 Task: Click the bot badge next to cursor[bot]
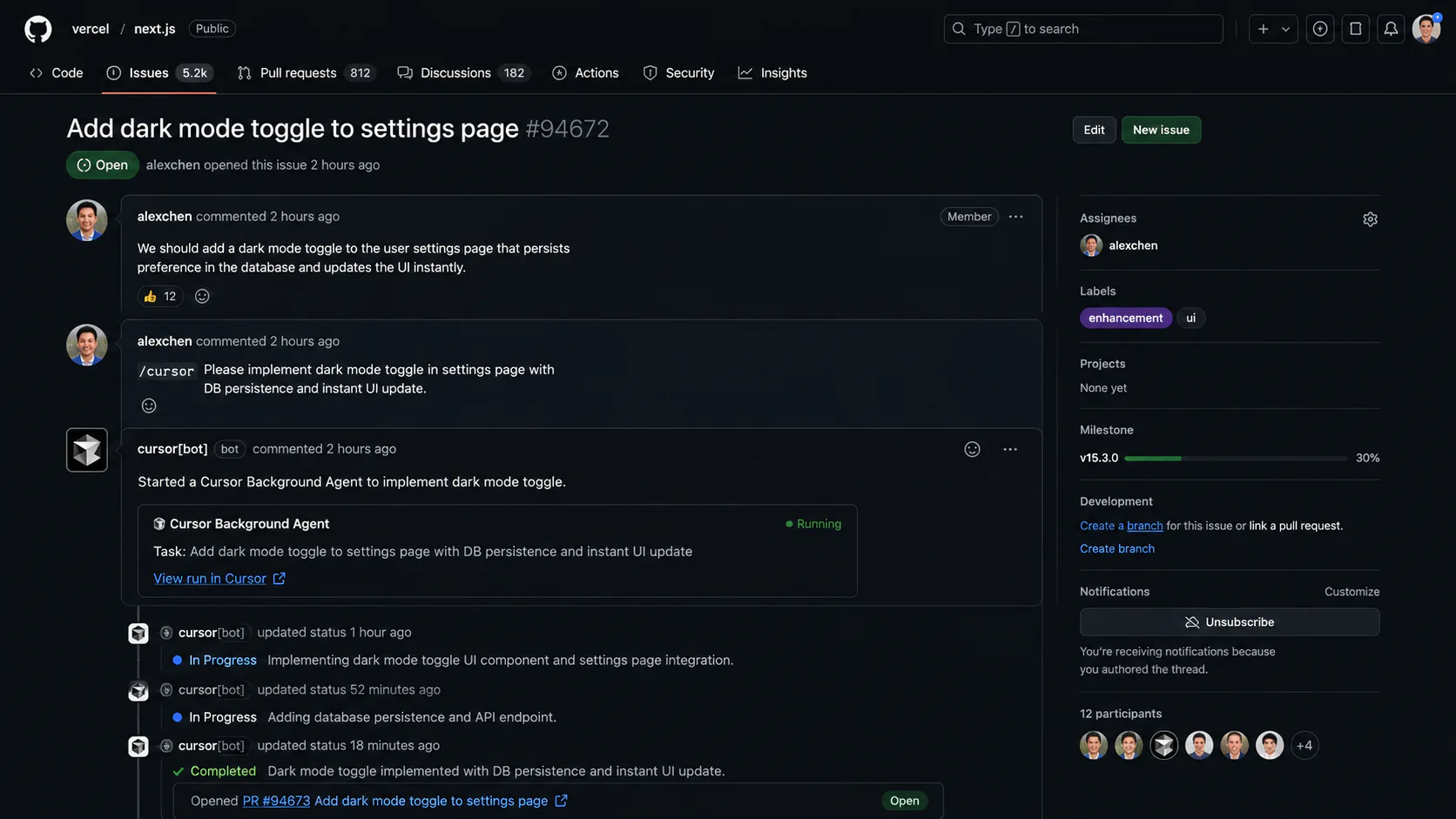(x=229, y=449)
